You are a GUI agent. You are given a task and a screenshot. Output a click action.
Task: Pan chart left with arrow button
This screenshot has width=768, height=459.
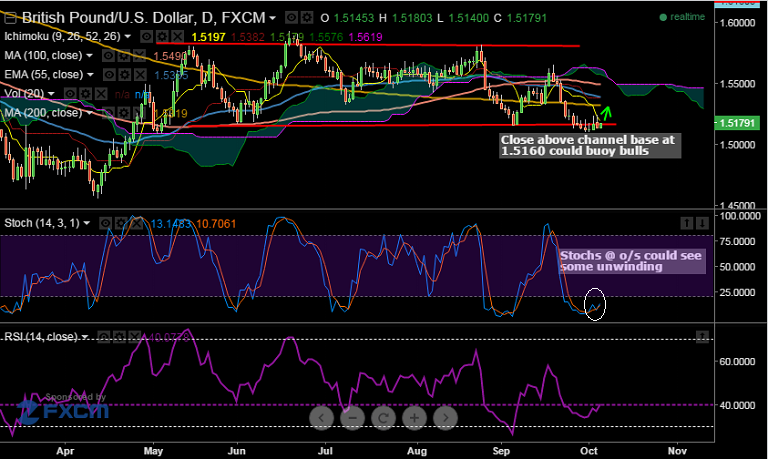coord(321,418)
